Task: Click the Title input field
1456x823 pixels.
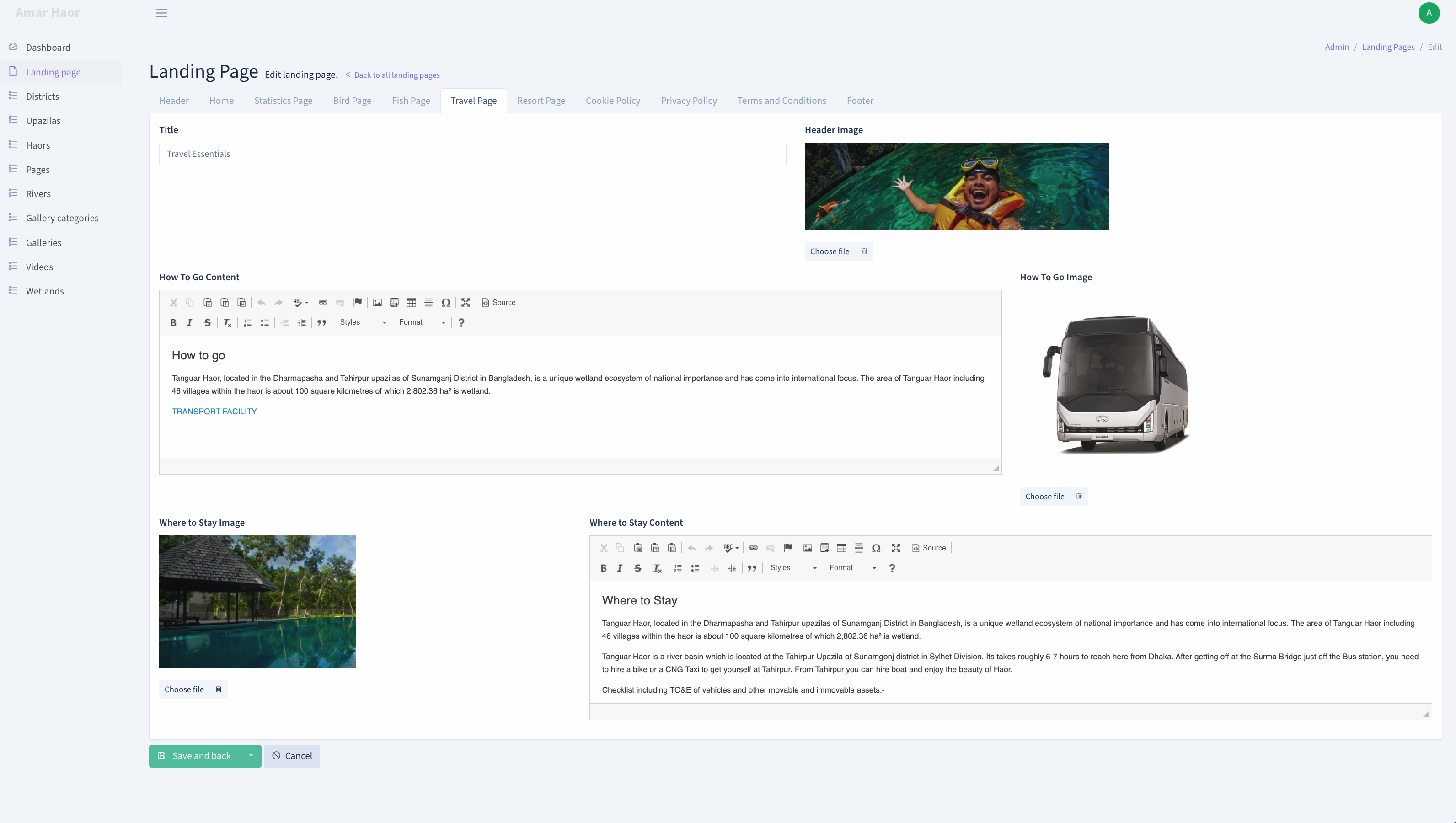Action: point(472,154)
